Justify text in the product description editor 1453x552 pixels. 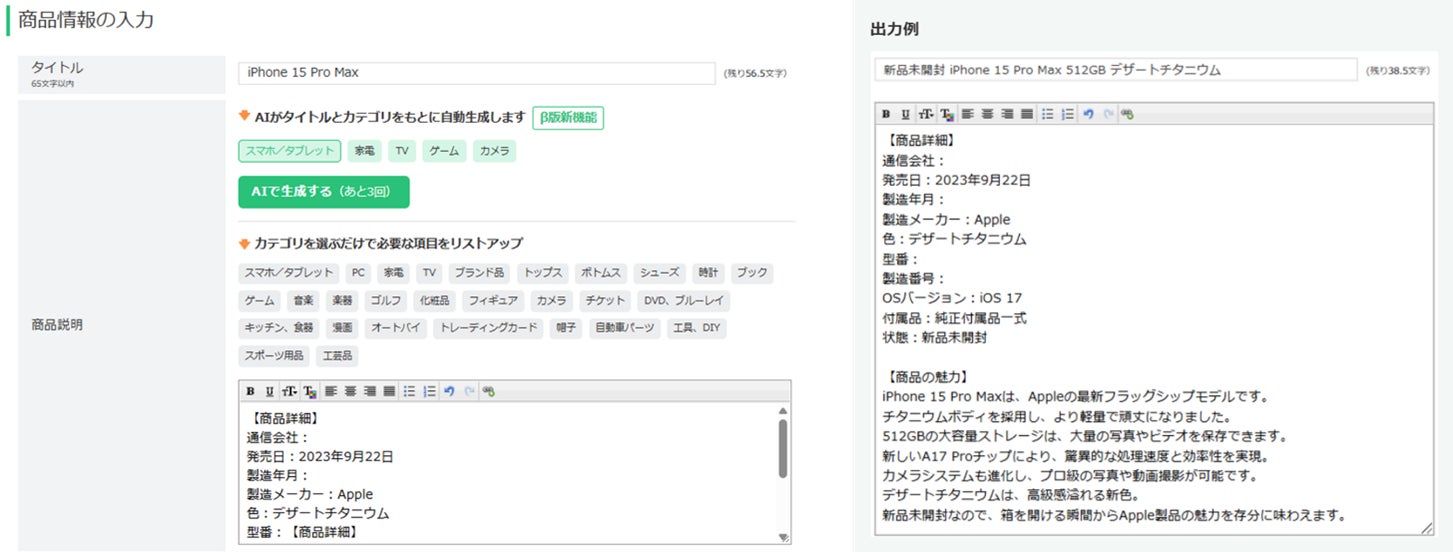(x=389, y=391)
